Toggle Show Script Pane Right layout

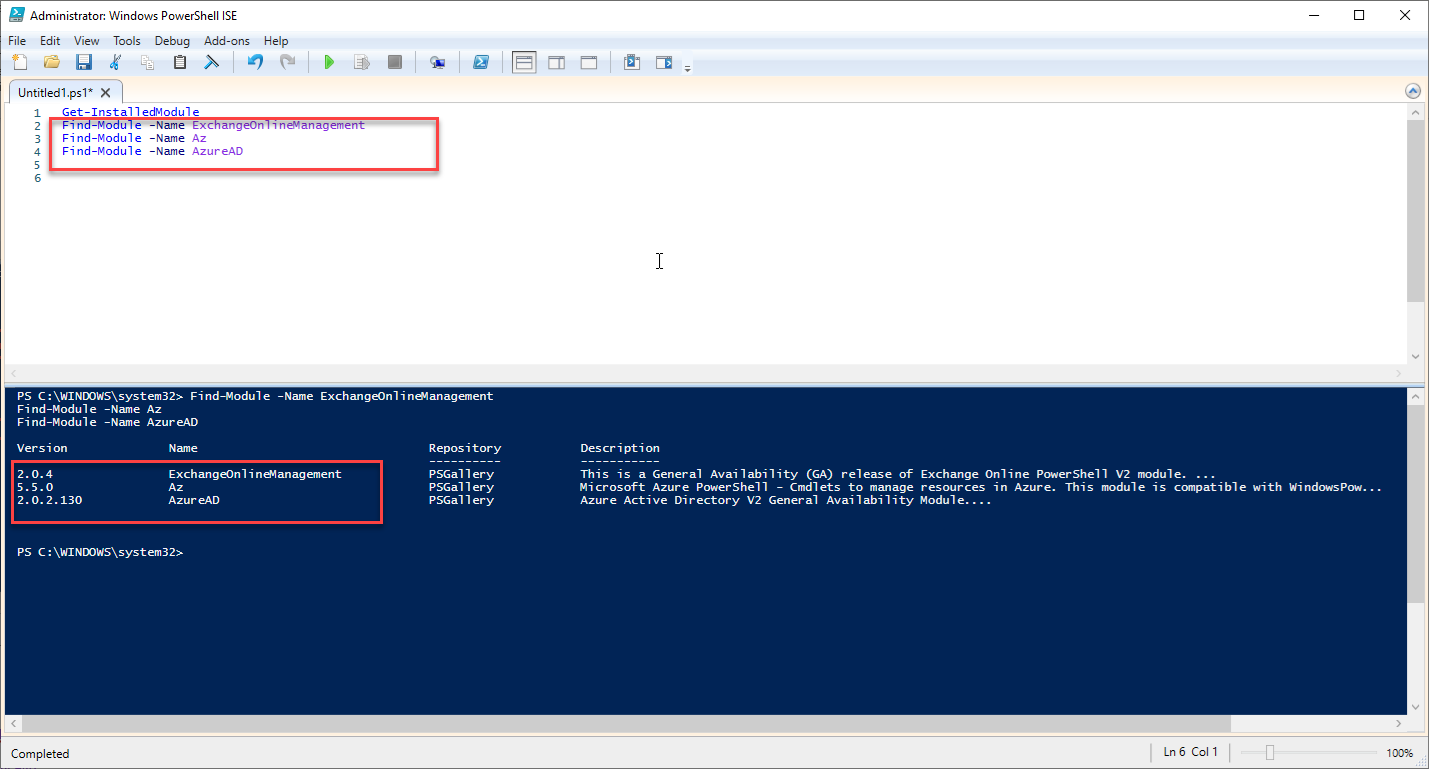pos(556,63)
